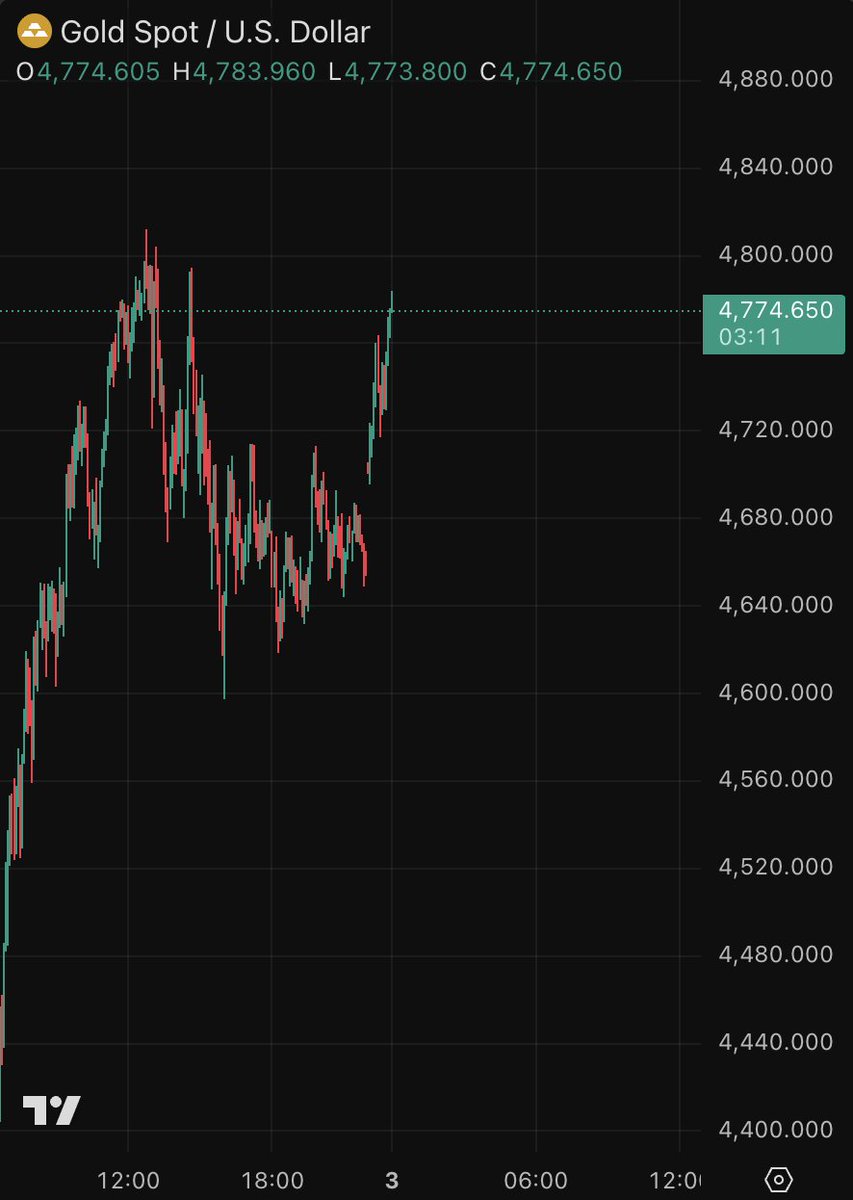The height and width of the screenshot is (1200, 853).
Task: Click the 4,400.000 price axis label
Action: coord(775,1130)
